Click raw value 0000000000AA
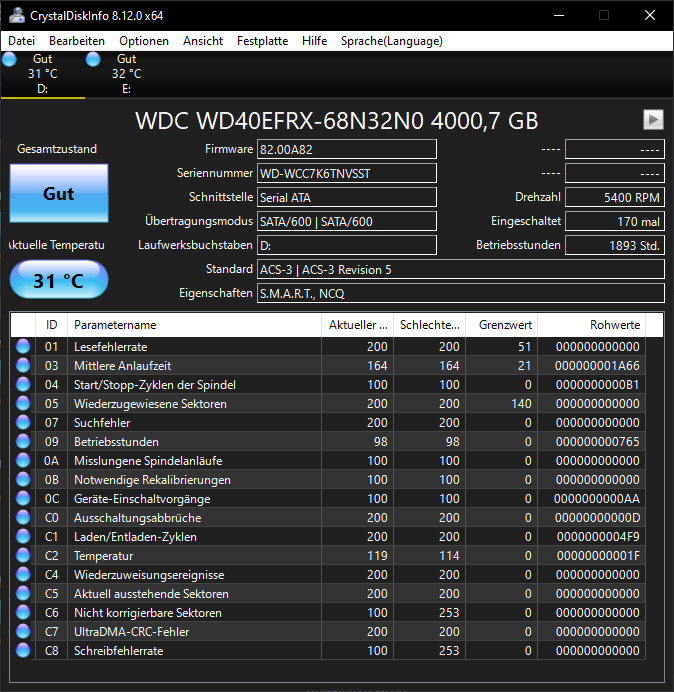This screenshot has width=674, height=692. (597, 499)
